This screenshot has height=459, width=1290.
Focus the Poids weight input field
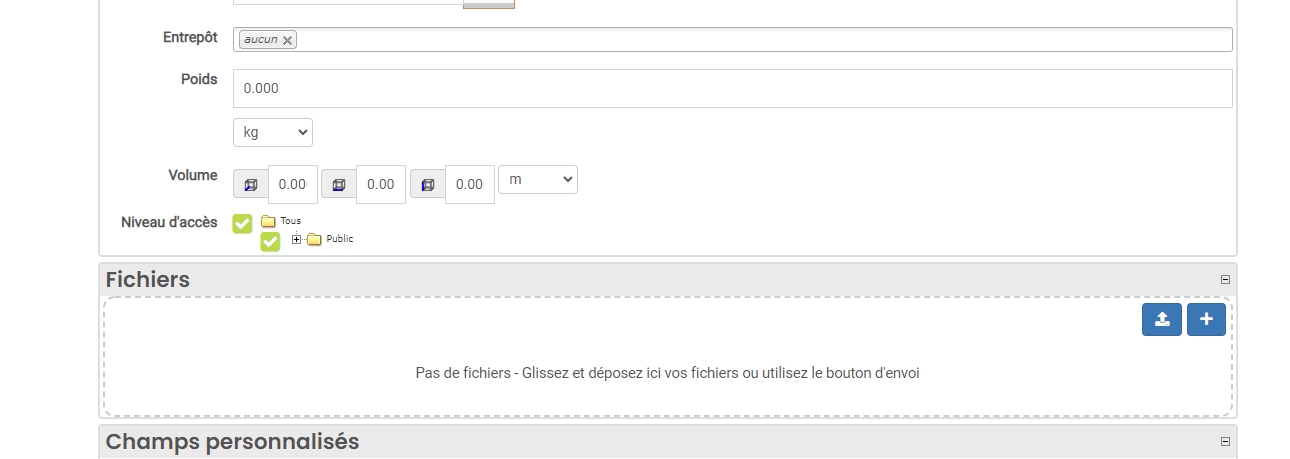[732, 88]
